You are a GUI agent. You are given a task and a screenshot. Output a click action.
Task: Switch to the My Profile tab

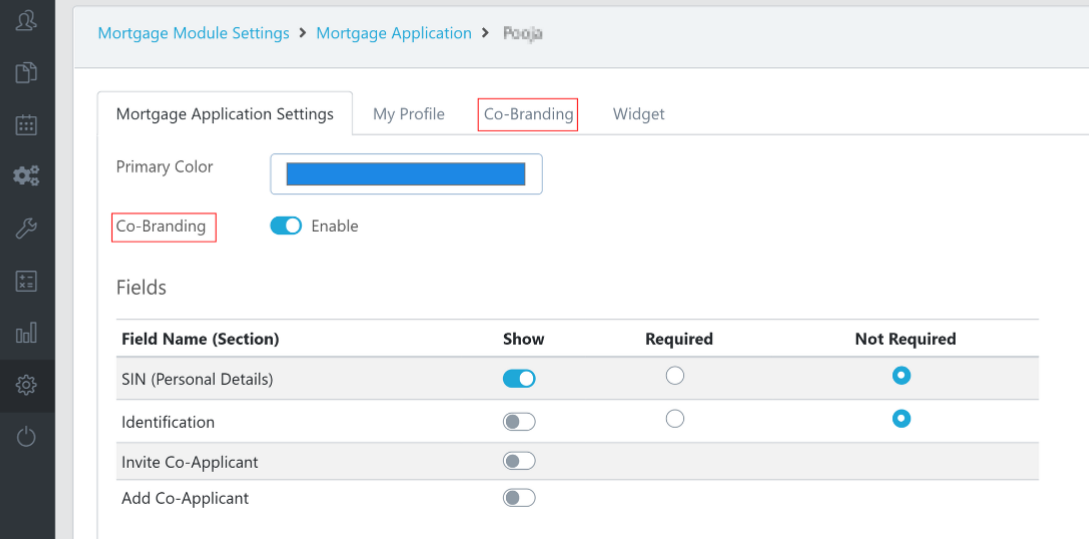[x=408, y=114]
